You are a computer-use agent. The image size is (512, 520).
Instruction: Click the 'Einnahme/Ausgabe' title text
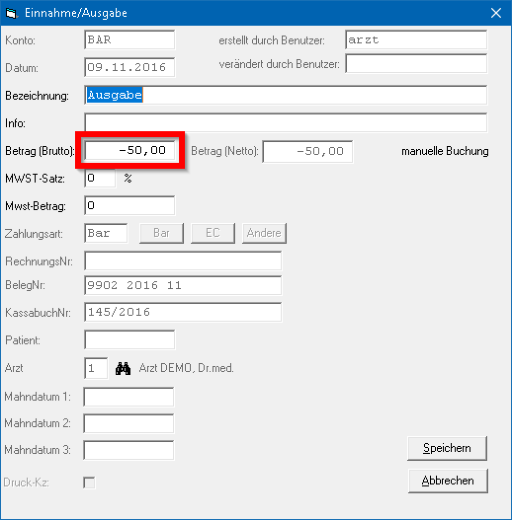coord(76,13)
